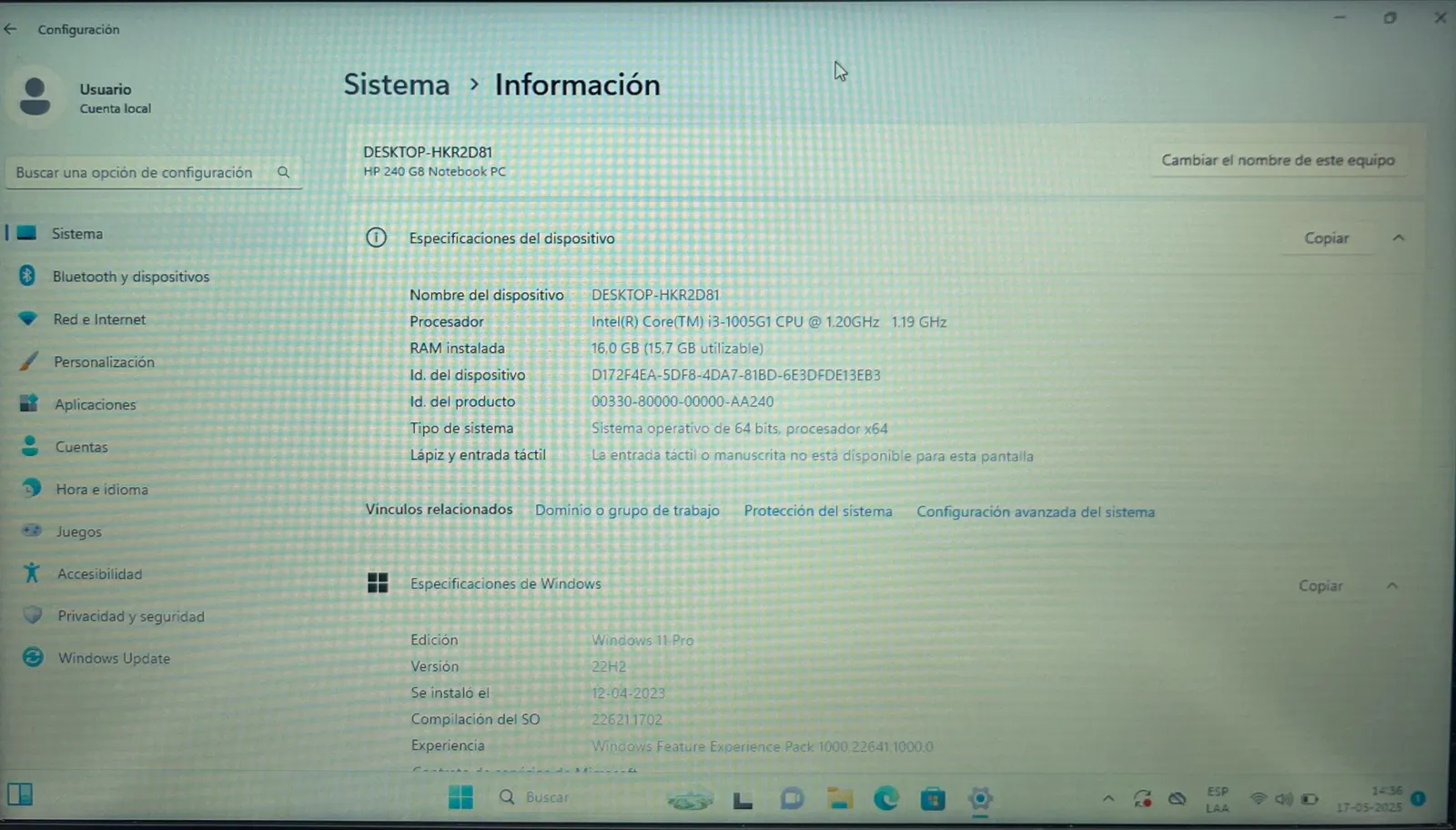Open File Explorer from taskbar
Image resolution: width=1456 pixels, height=830 pixels.
tap(839, 798)
